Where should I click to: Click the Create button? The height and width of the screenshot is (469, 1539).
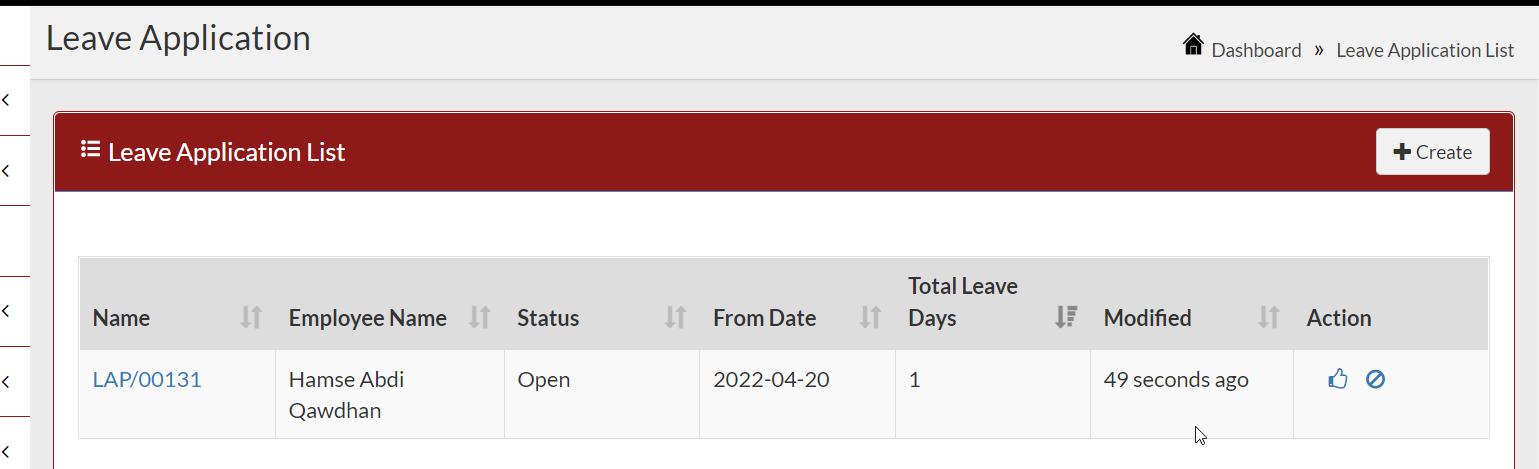(1432, 152)
